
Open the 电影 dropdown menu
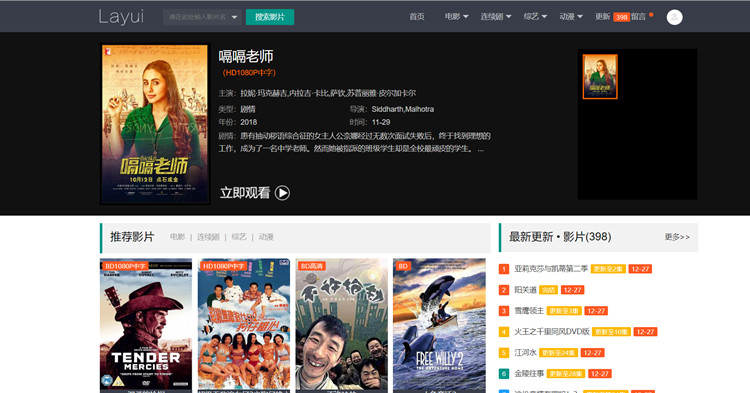click(456, 17)
